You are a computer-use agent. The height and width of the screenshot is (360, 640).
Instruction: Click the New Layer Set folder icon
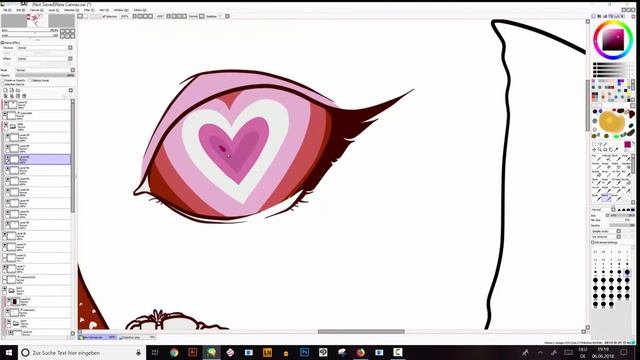(x=18, y=90)
